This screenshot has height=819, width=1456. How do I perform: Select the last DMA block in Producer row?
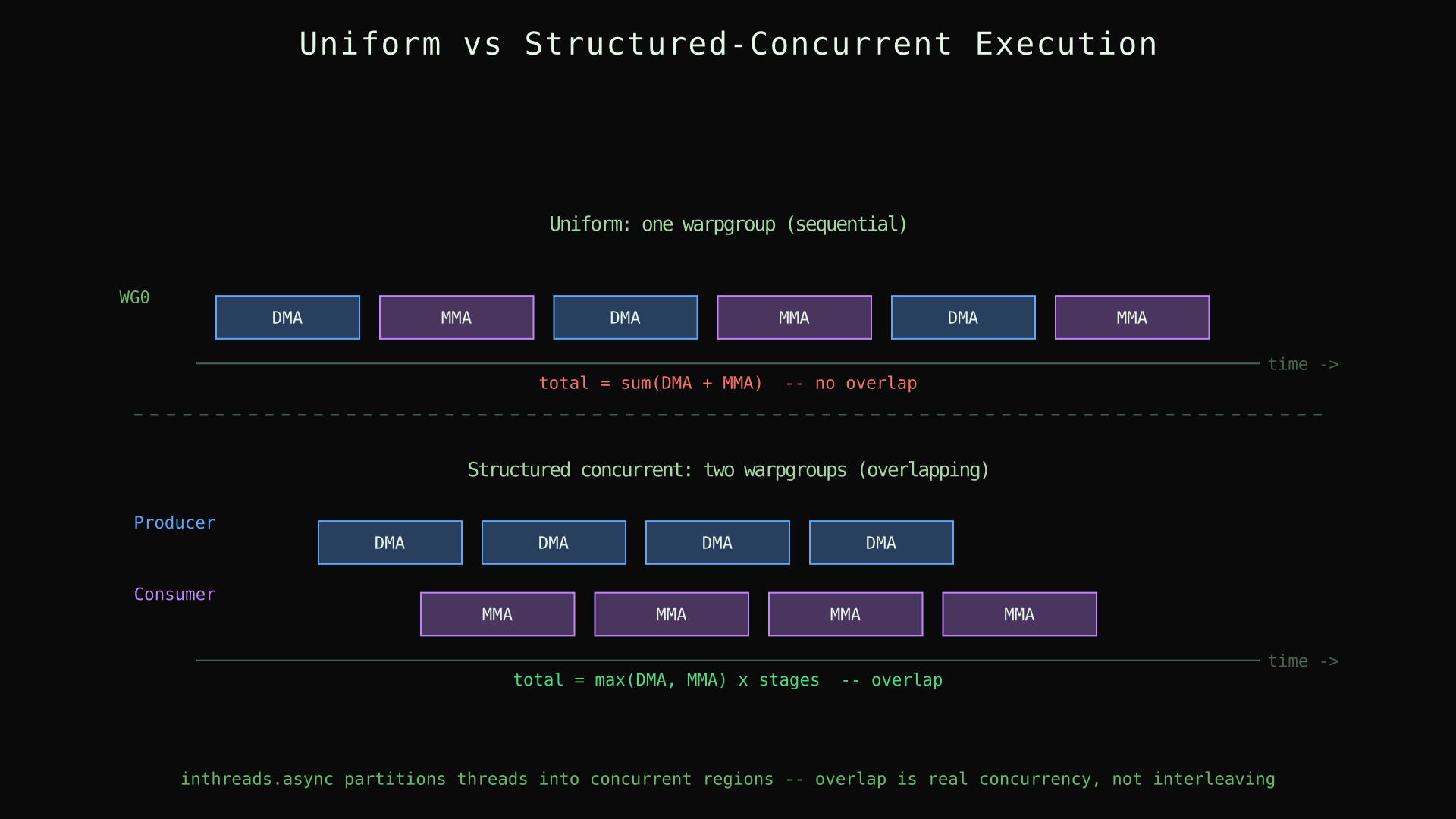pyautogui.click(x=880, y=542)
